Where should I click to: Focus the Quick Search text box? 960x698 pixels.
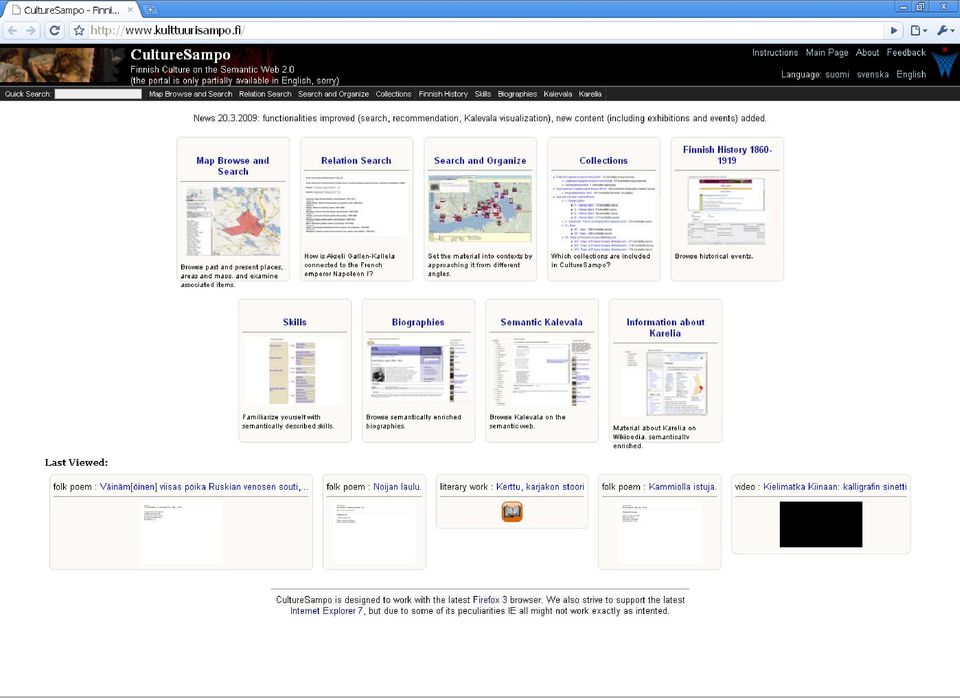98,94
